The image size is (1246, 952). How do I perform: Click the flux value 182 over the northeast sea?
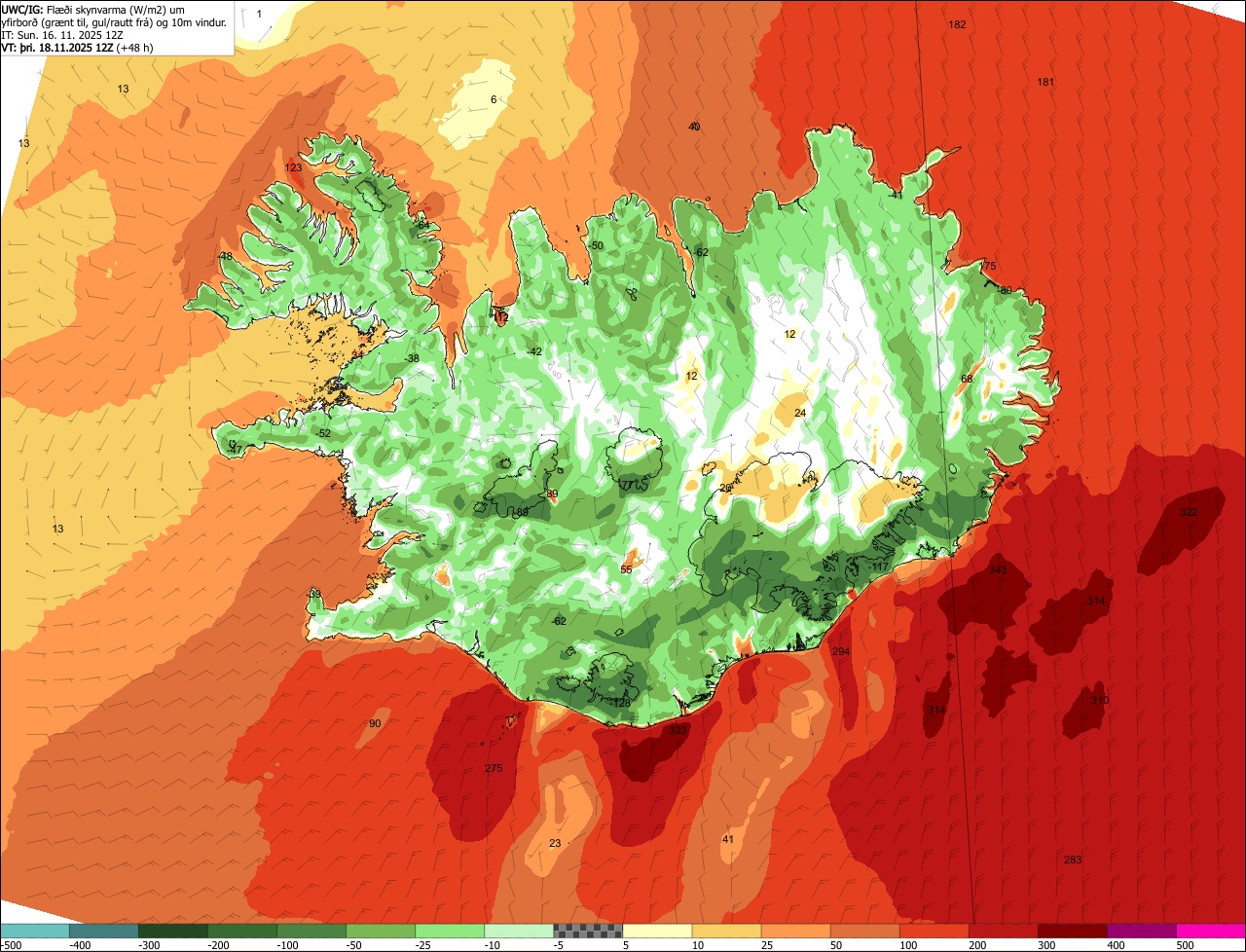pyautogui.click(x=957, y=24)
